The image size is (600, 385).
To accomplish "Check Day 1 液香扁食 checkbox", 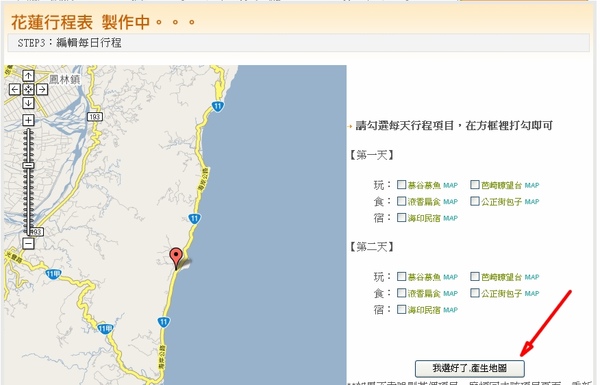I will 401,201.
